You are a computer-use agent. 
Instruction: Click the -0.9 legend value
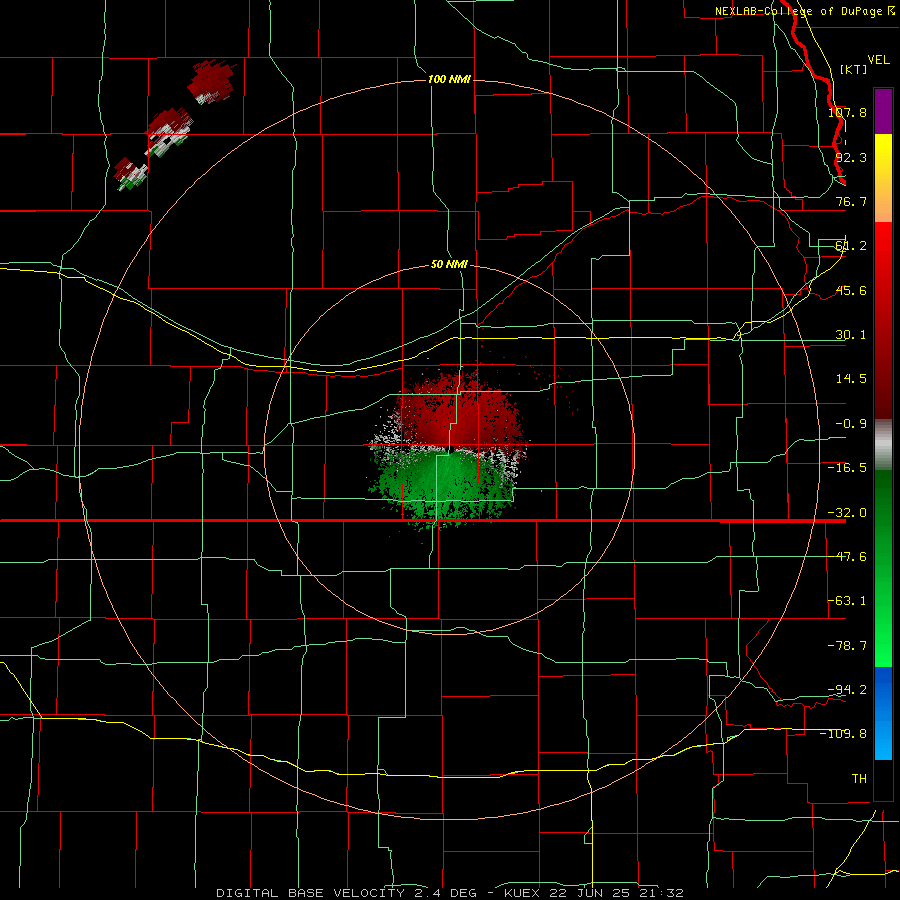click(x=851, y=424)
